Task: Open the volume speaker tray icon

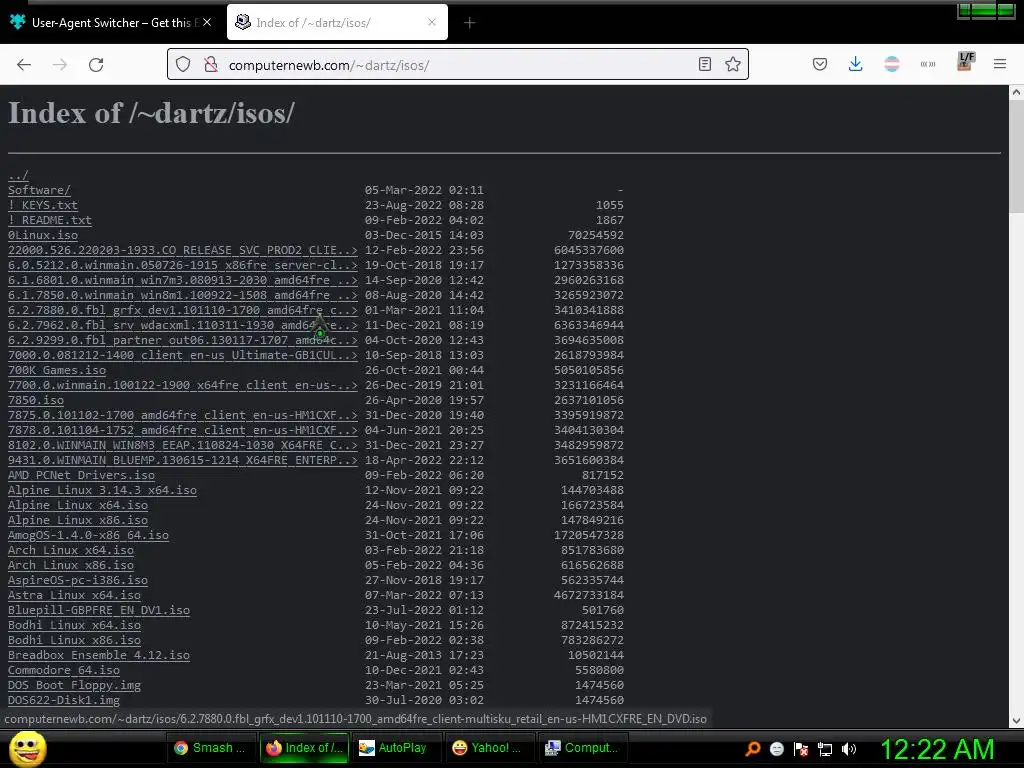Action: pos(849,748)
